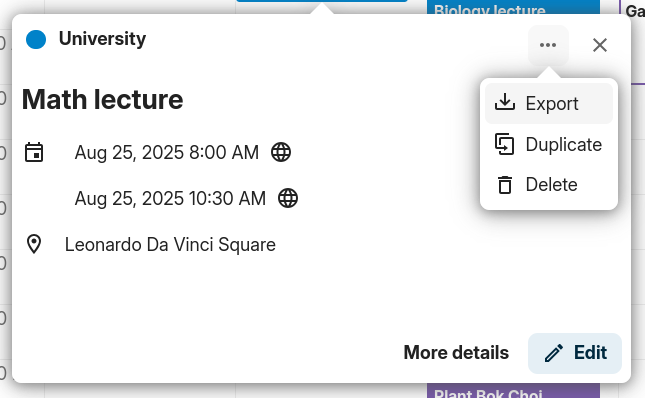
Task: Select Delete in the actions menu
Action: 549,185
